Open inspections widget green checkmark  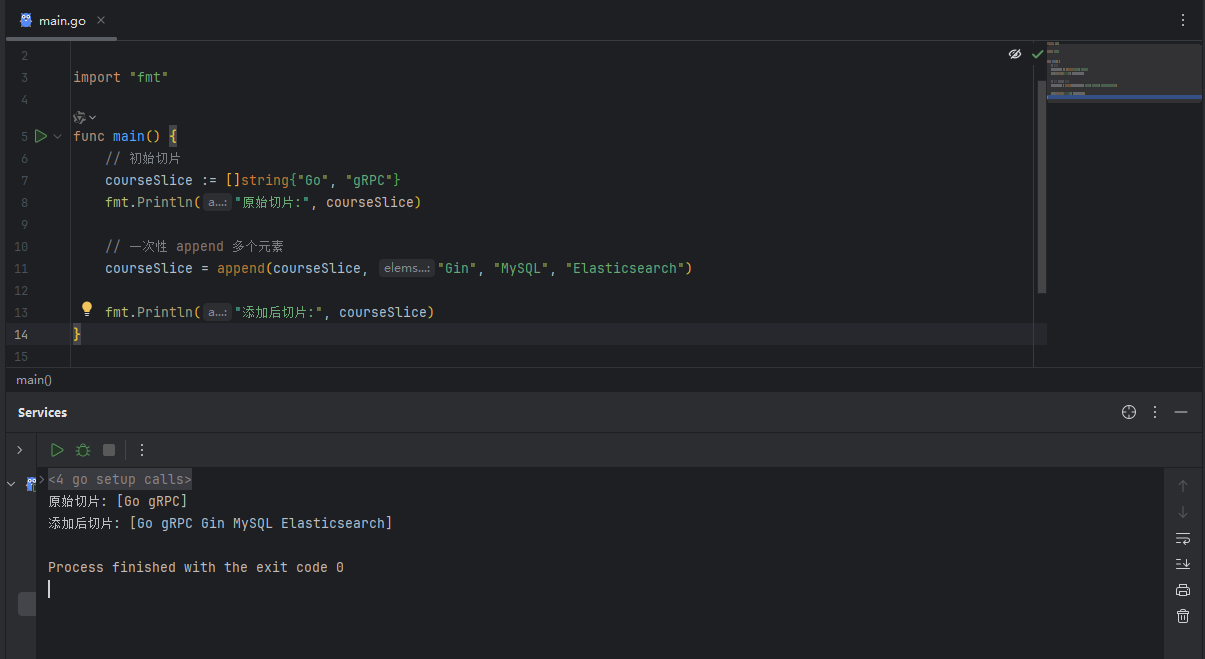1037,54
